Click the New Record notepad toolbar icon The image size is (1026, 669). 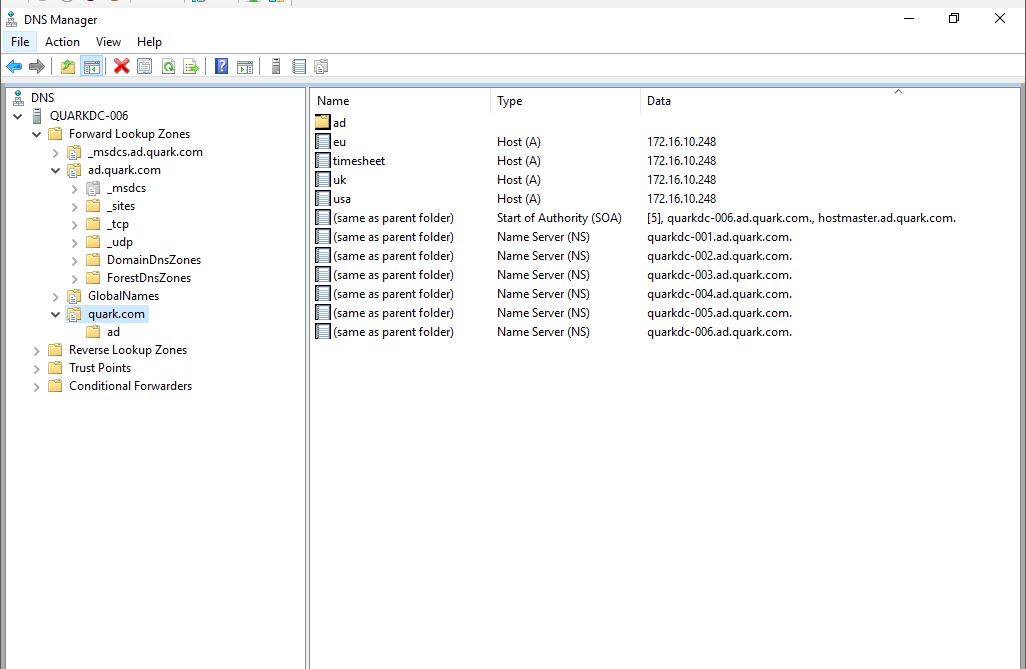(x=299, y=66)
